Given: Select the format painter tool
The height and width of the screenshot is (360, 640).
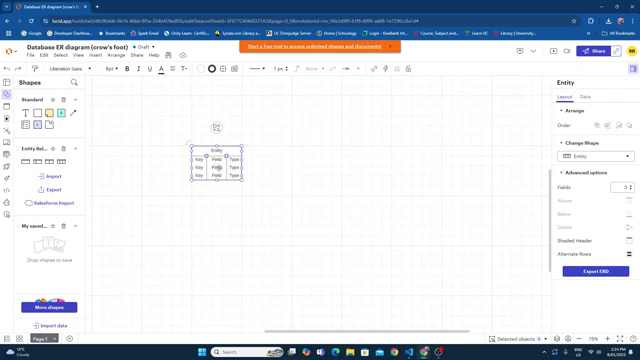Looking at the screenshot, I should [35, 69].
